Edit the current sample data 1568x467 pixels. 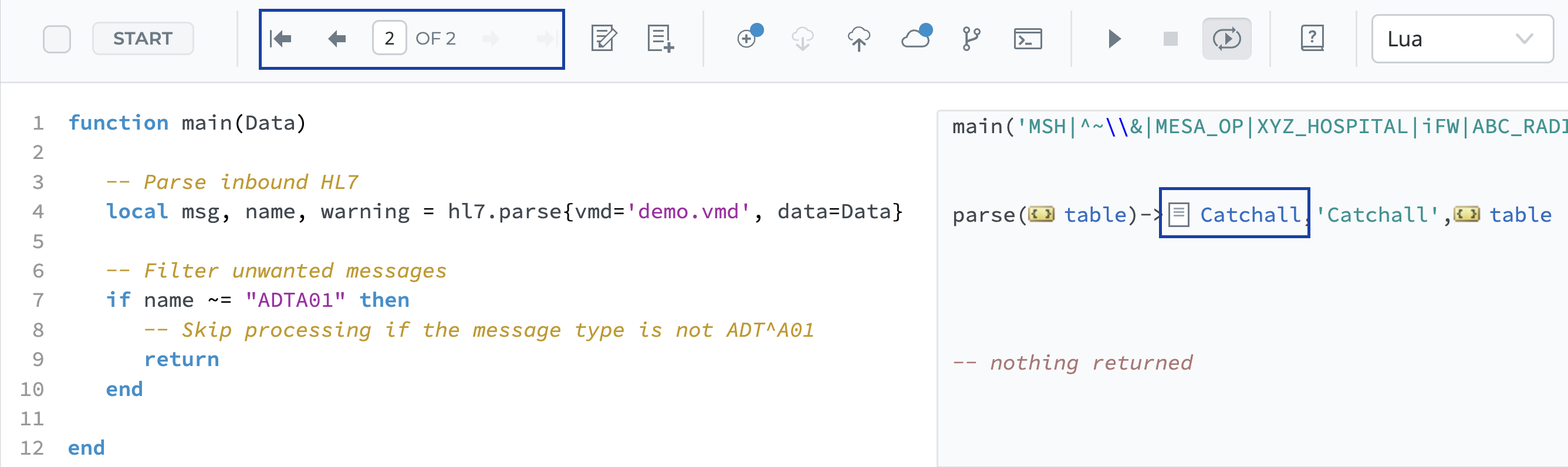[x=604, y=39]
